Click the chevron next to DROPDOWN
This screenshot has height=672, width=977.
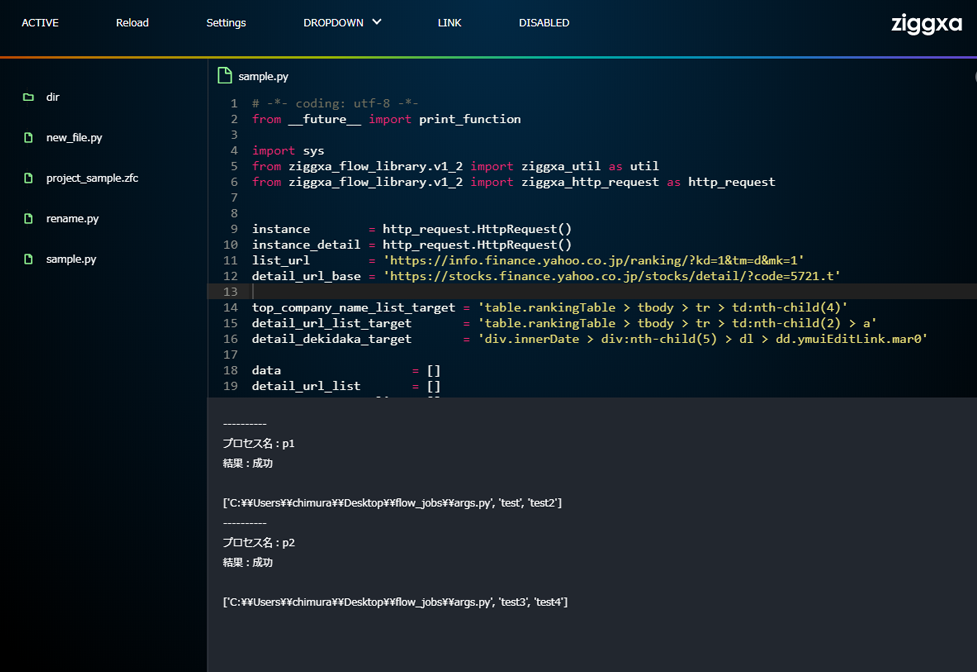376,22
